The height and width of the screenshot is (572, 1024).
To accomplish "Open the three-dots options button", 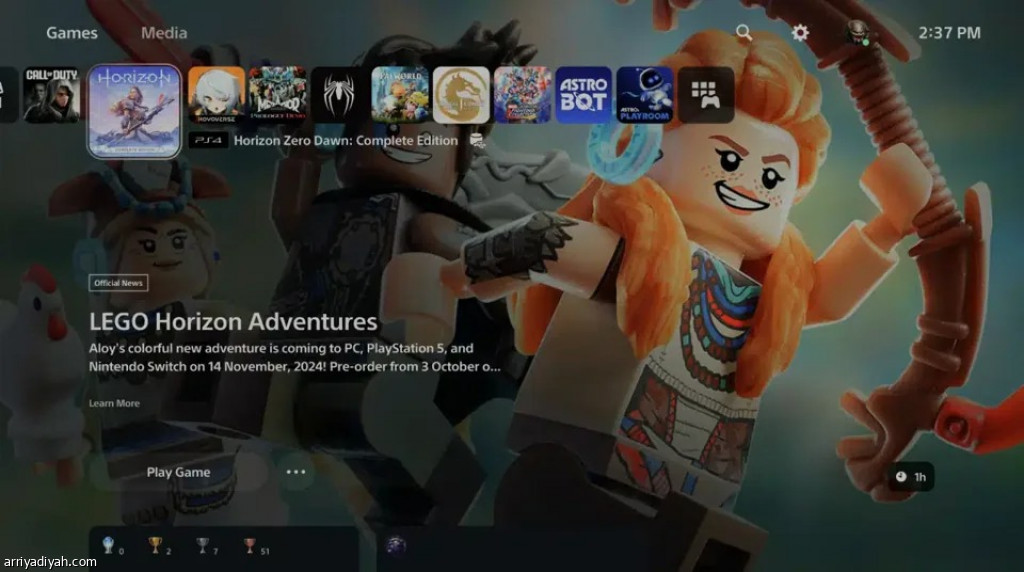I will (x=296, y=471).
